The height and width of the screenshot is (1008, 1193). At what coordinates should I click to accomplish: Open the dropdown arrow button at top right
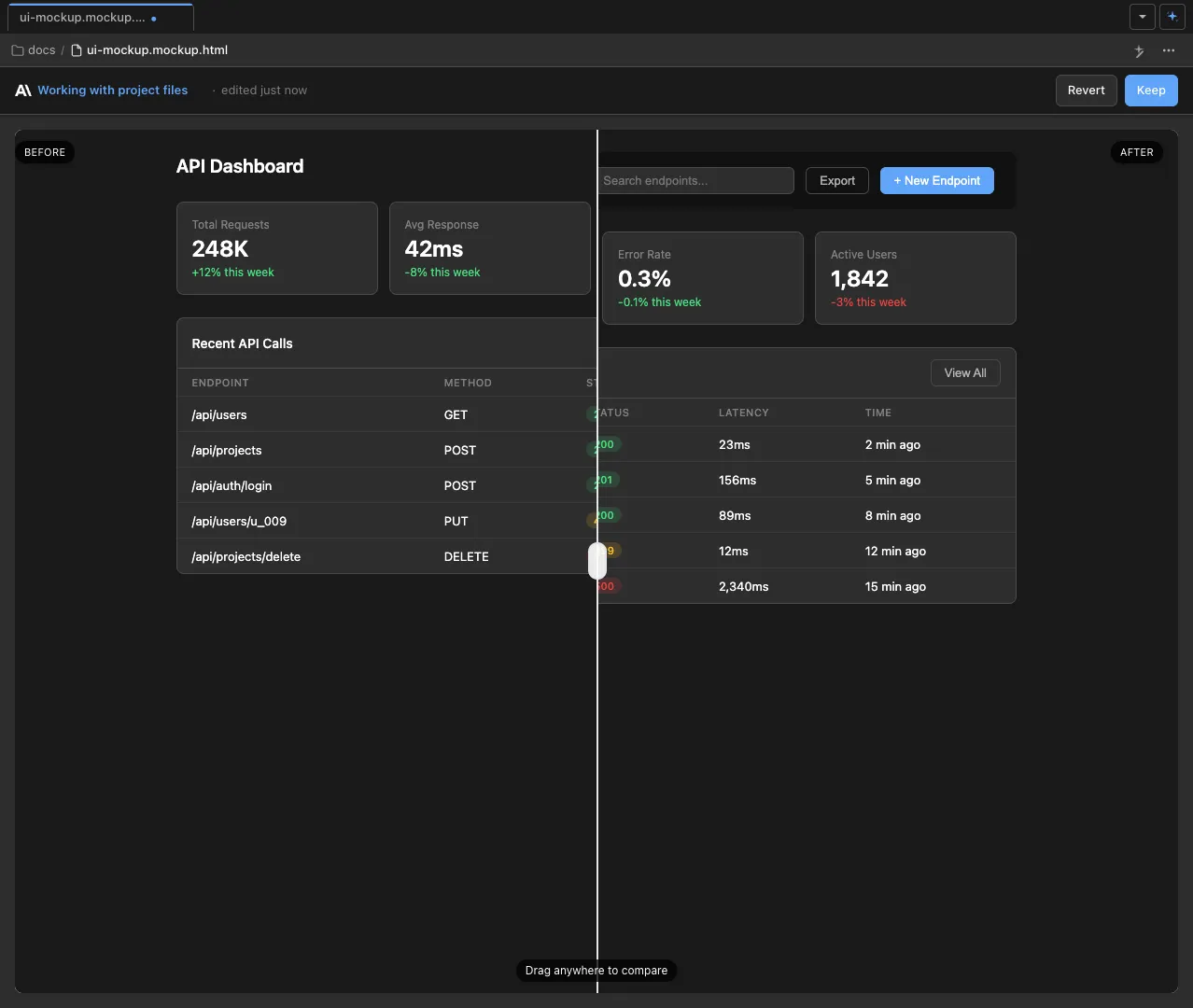tap(1142, 17)
